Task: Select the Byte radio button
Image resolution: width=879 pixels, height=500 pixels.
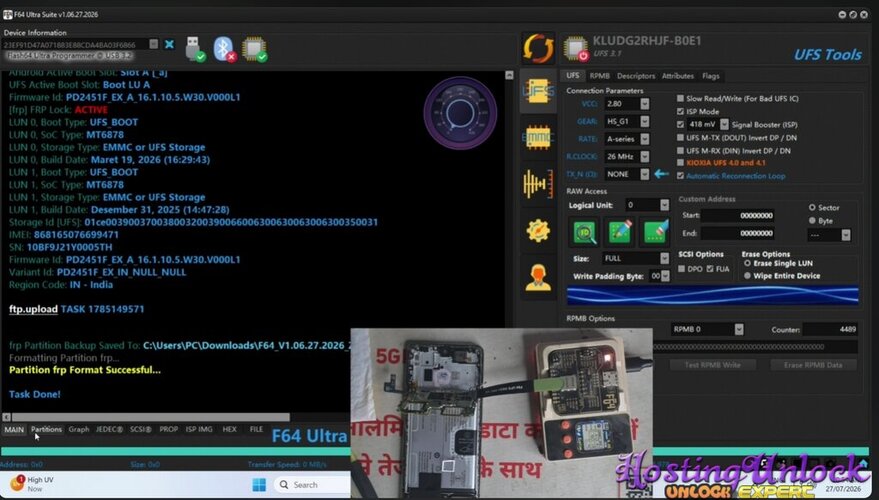Action: pos(812,220)
